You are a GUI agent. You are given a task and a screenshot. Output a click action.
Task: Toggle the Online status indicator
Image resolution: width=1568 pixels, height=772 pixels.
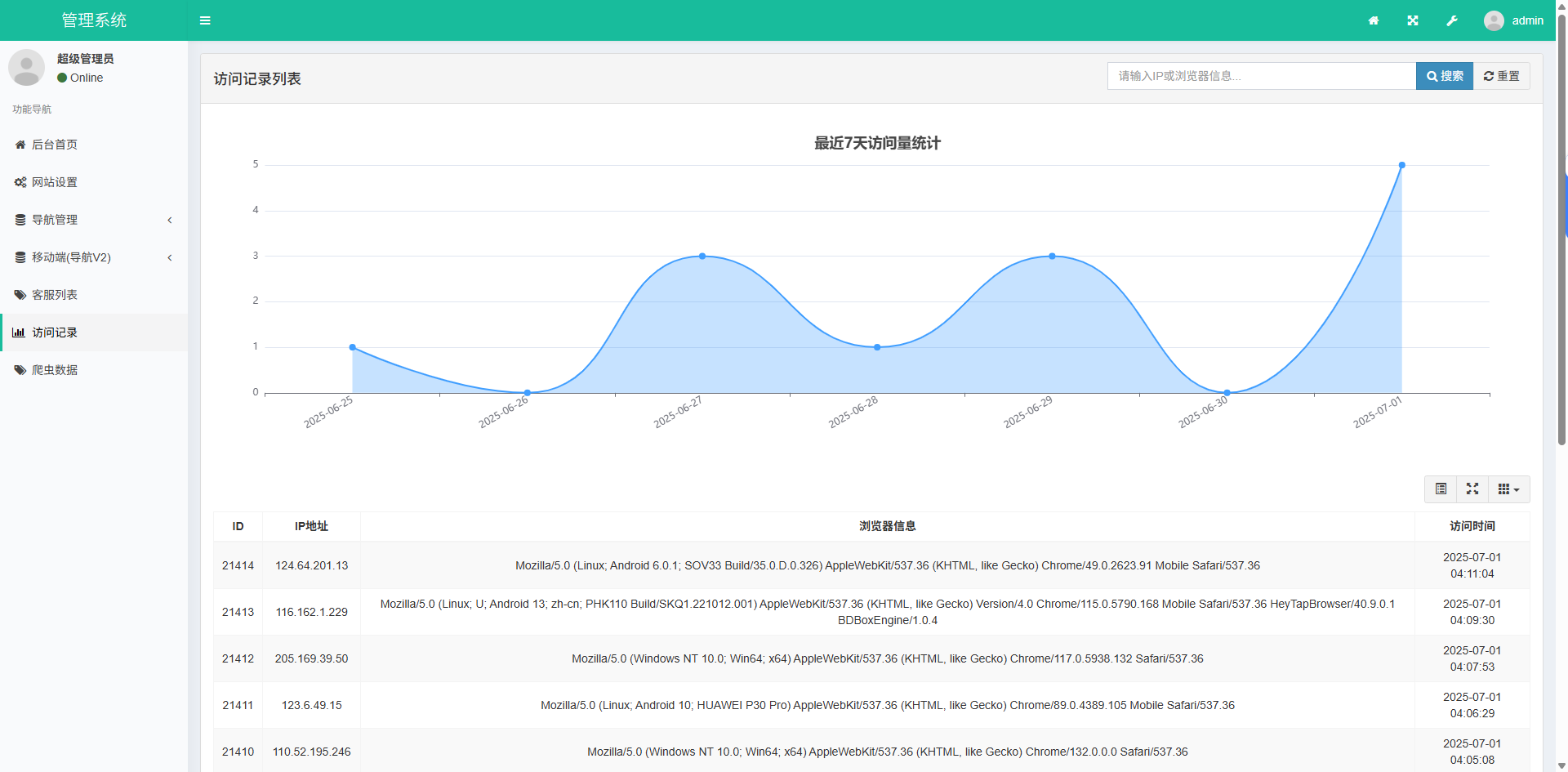coord(60,78)
